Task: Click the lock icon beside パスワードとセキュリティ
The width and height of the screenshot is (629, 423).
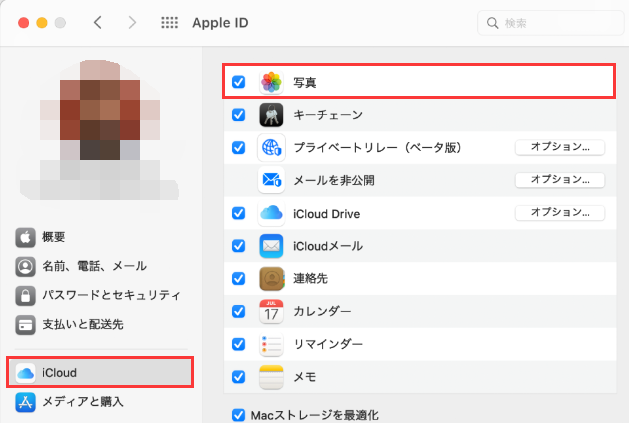Action: [25, 296]
